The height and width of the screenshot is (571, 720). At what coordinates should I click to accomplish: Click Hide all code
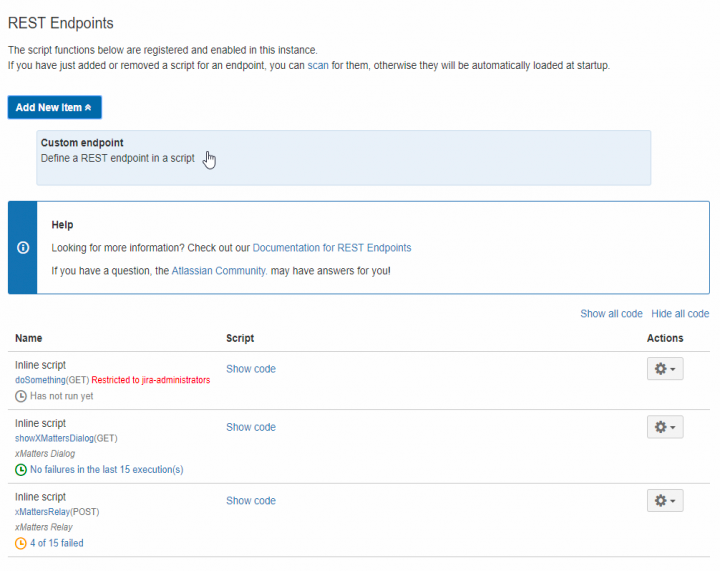(x=680, y=313)
